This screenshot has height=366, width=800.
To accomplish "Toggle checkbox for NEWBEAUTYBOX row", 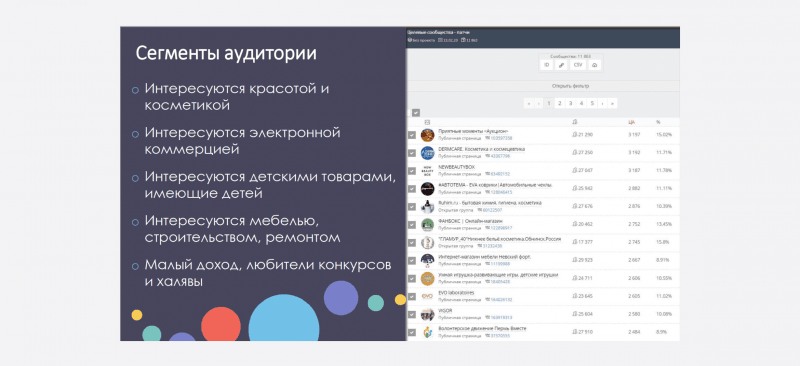I will 412,170.
